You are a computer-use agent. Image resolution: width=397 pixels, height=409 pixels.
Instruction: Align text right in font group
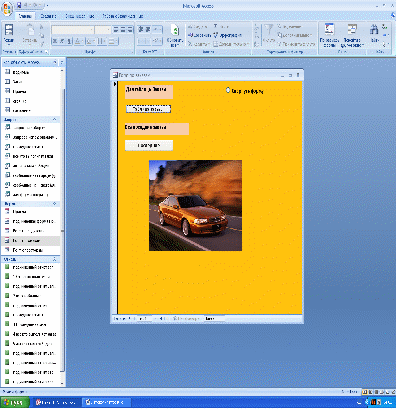pyautogui.click(x=129, y=30)
